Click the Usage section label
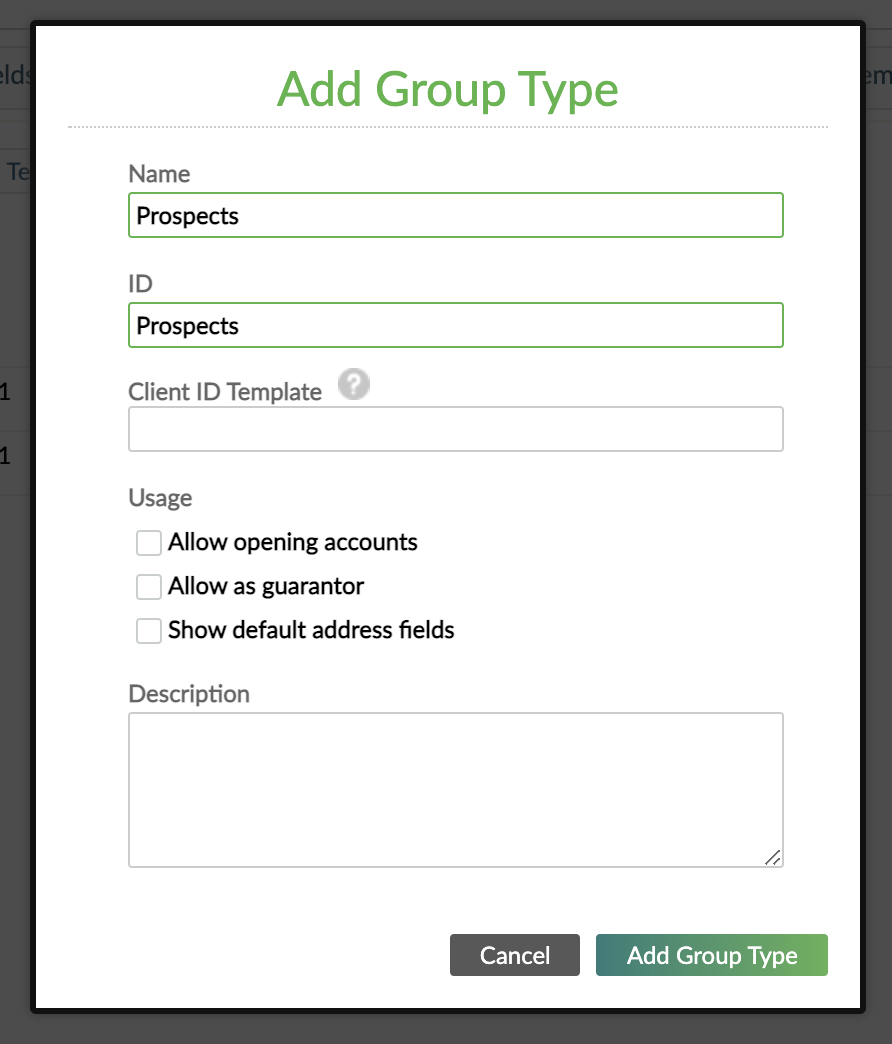Viewport: 892px width, 1044px height. [160, 498]
